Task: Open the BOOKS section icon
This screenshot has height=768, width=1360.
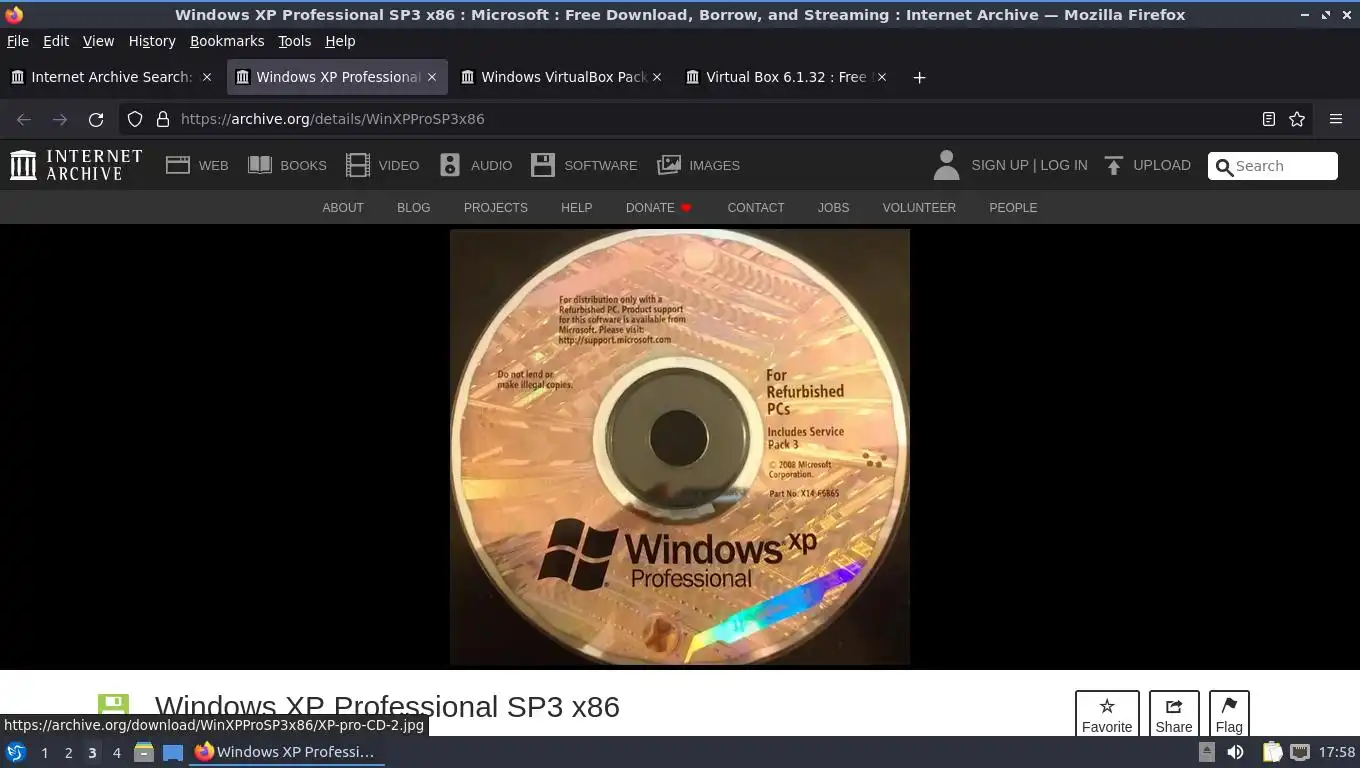Action: 260,165
